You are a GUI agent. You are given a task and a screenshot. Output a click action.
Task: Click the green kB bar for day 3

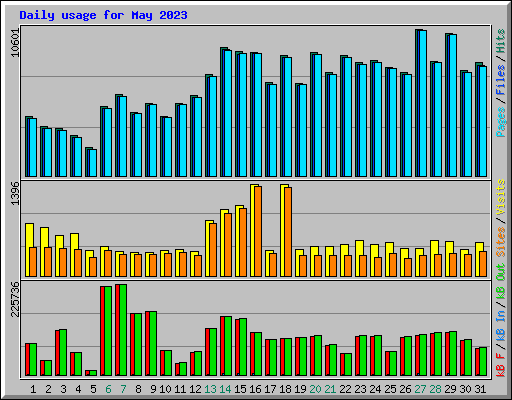(63, 353)
